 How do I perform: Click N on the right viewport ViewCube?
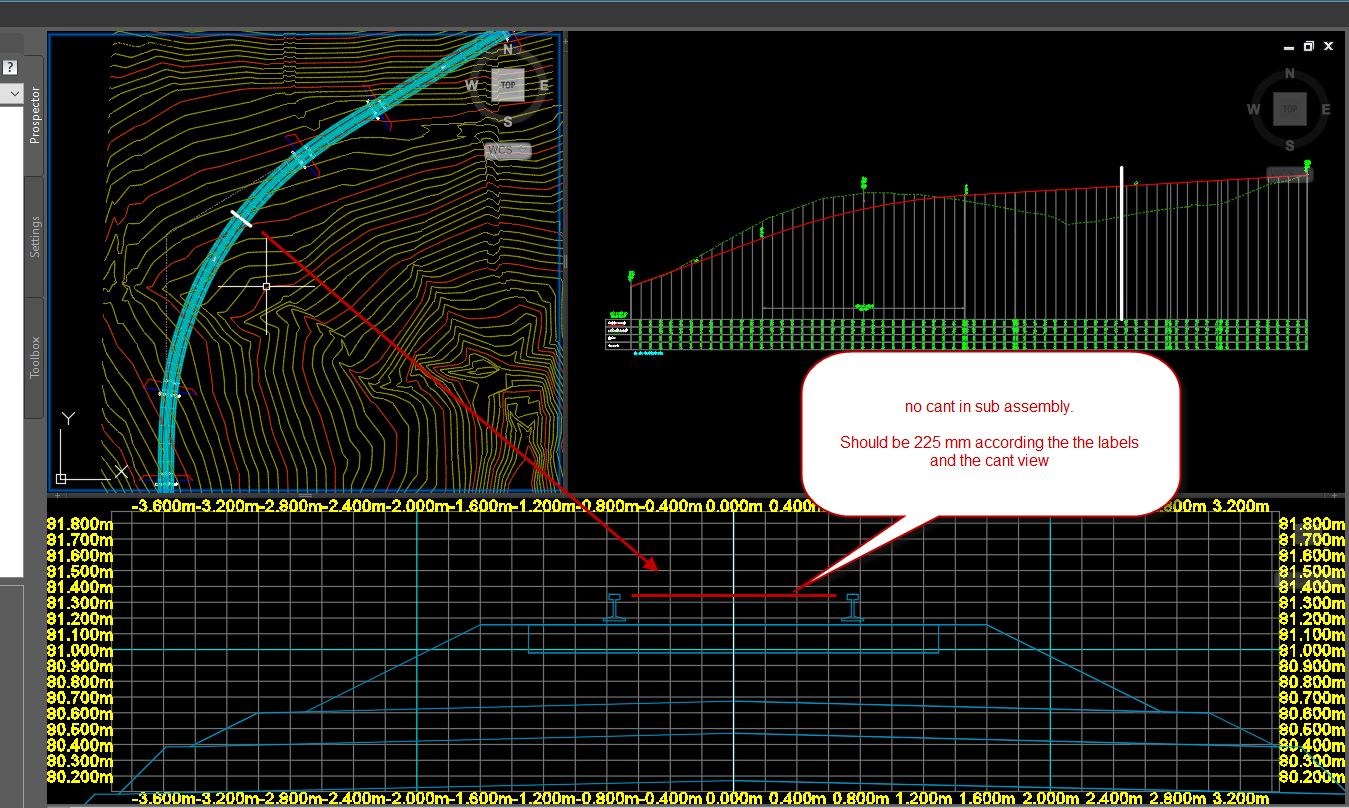point(1289,73)
